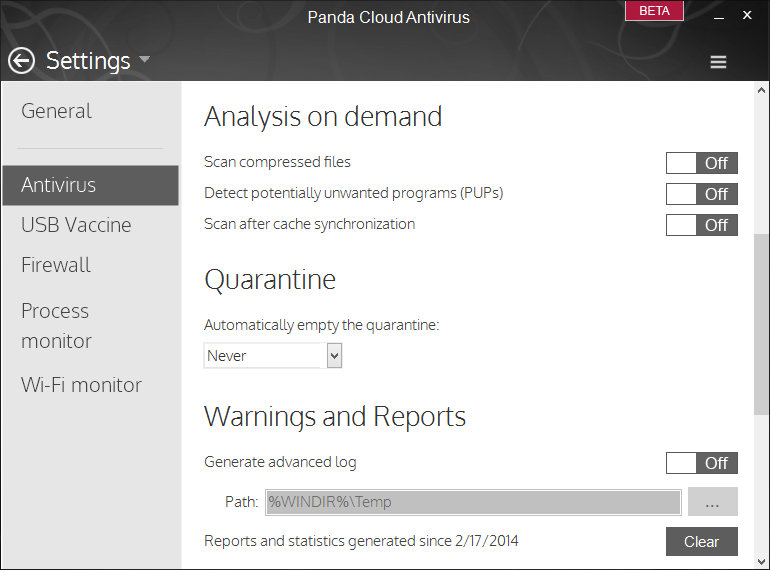Click the Analysis on demand heading
This screenshot has height=570, width=770.
[323, 117]
